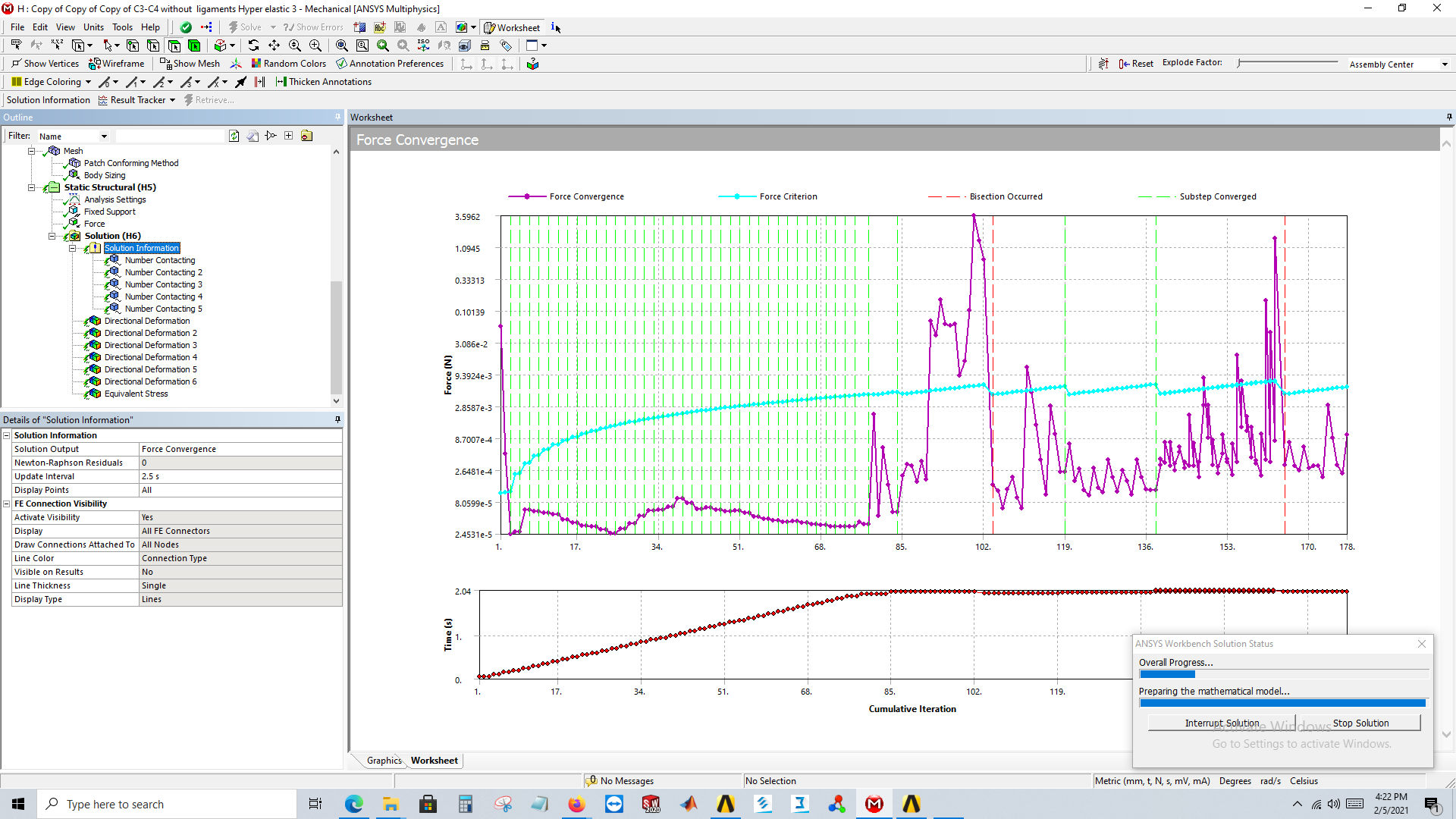Image resolution: width=1456 pixels, height=819 pixels.
Task: Click the hide folders icon in Outline
Action: click(307, 136)
